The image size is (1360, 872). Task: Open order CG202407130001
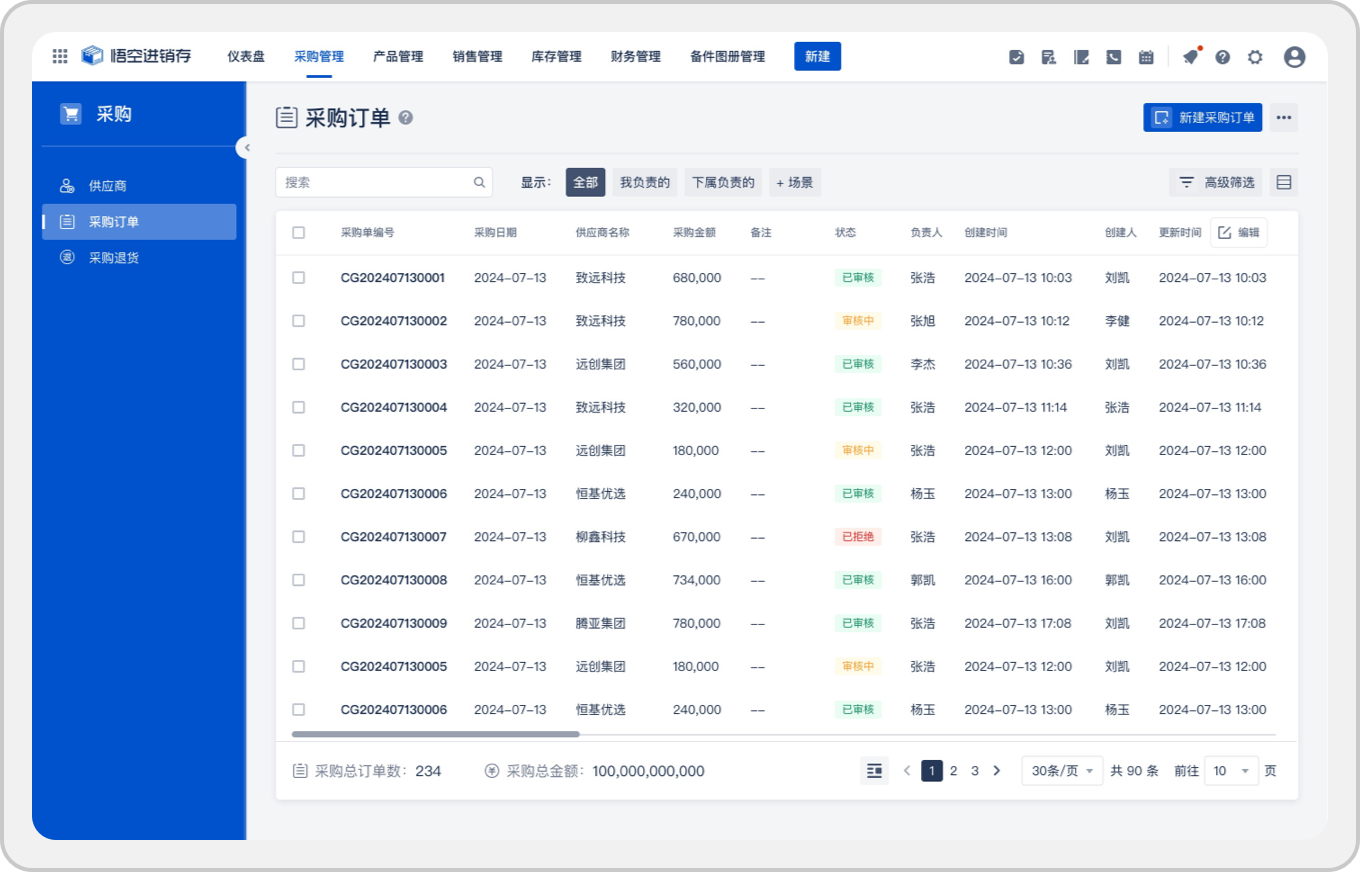tap(394, 277)
